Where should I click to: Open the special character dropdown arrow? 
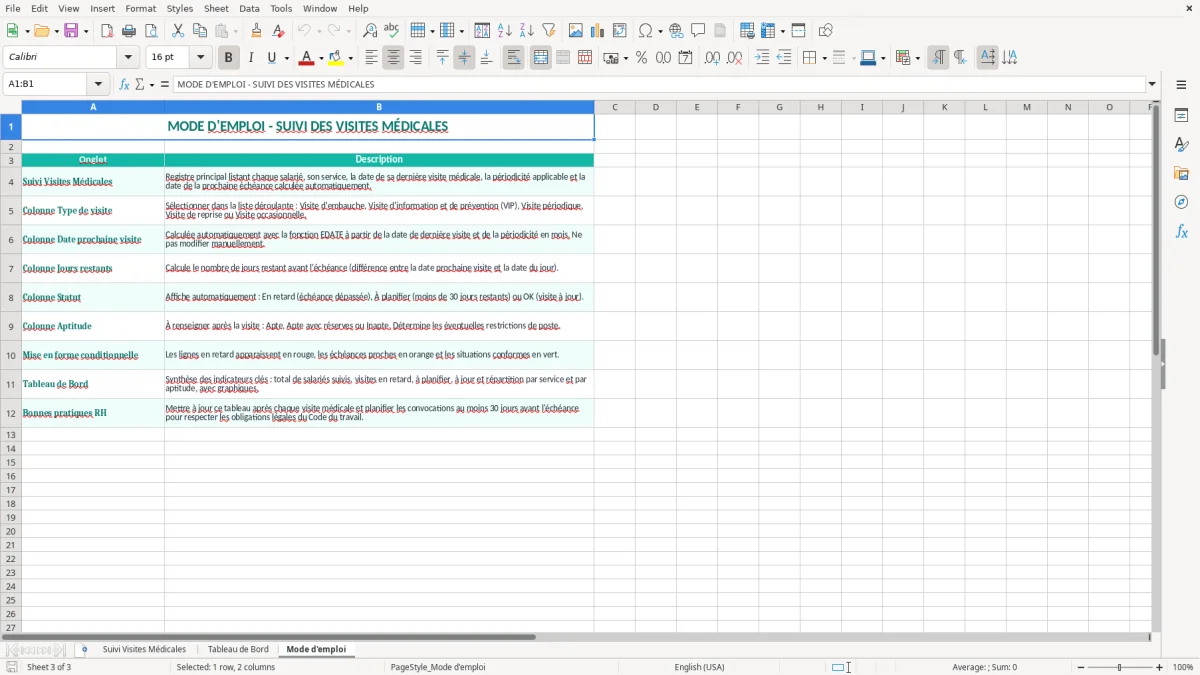(661, 31)
